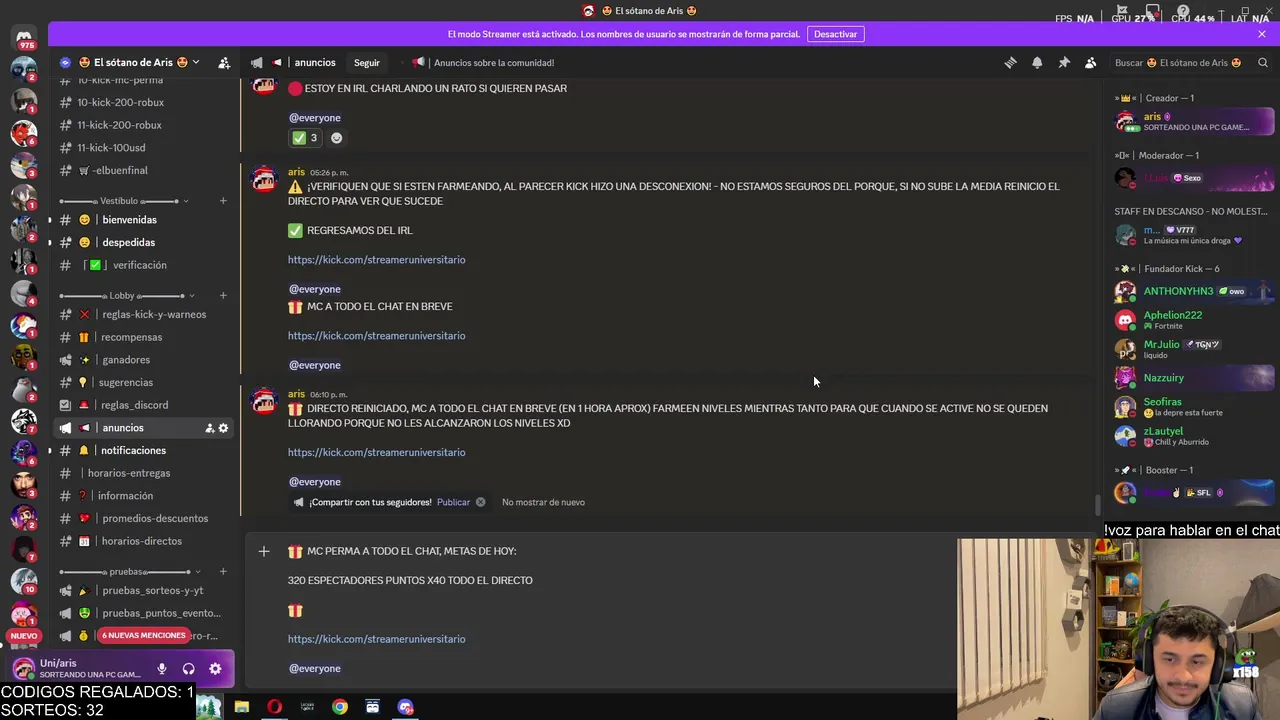Add channel to Lobby category plus
The height and width of the screenshot is (720, 1280).
tap(223, 296)
